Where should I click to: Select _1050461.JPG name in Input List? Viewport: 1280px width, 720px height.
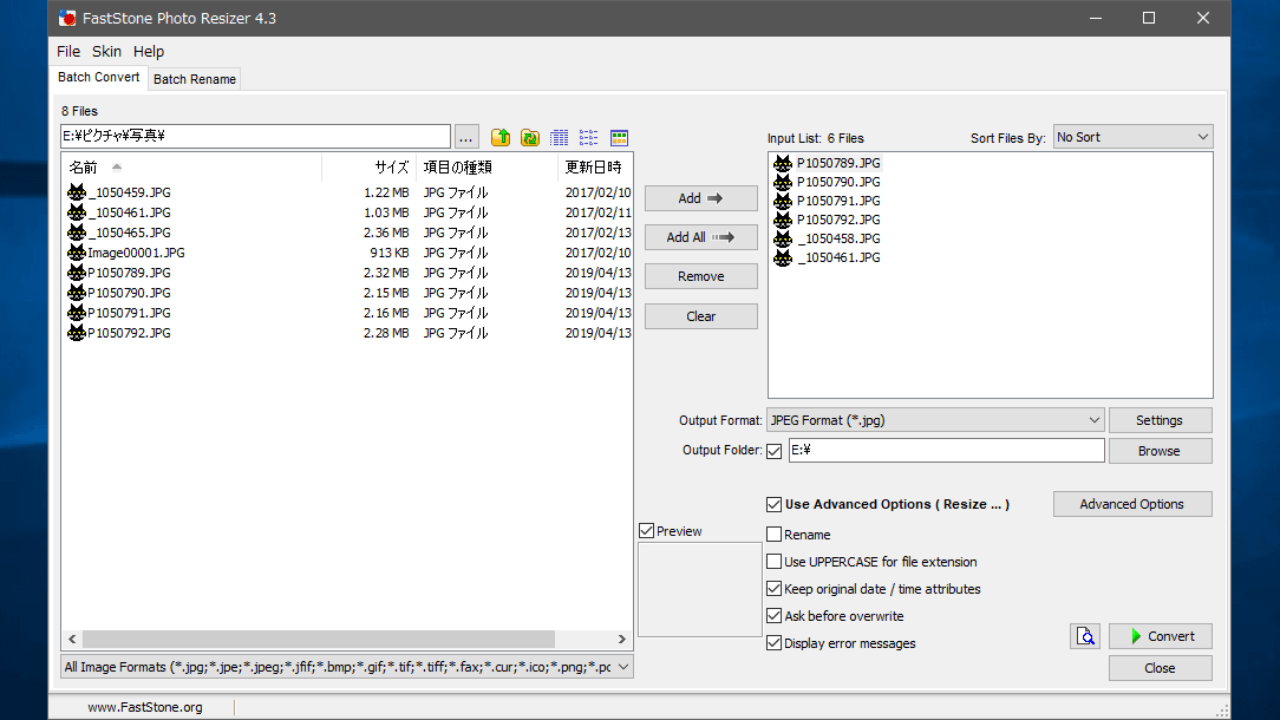pyautogui.click(x=839, y=258)
